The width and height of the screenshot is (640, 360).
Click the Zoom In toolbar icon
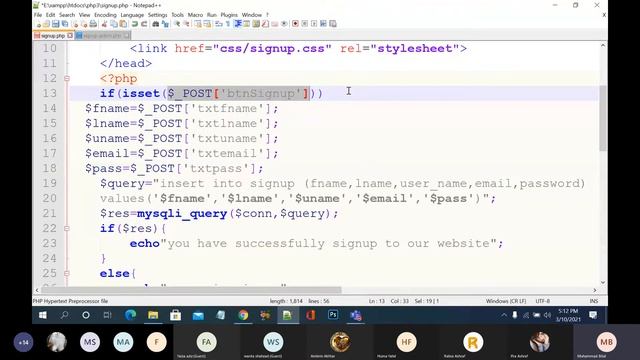coord(177,24)
